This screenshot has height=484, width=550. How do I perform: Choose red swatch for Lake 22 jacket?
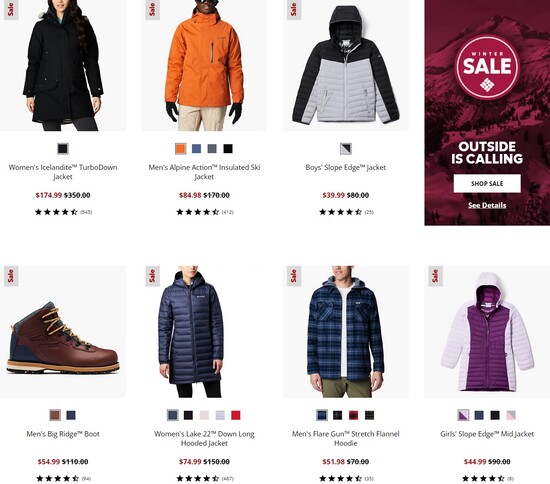[x=236, y=415]
